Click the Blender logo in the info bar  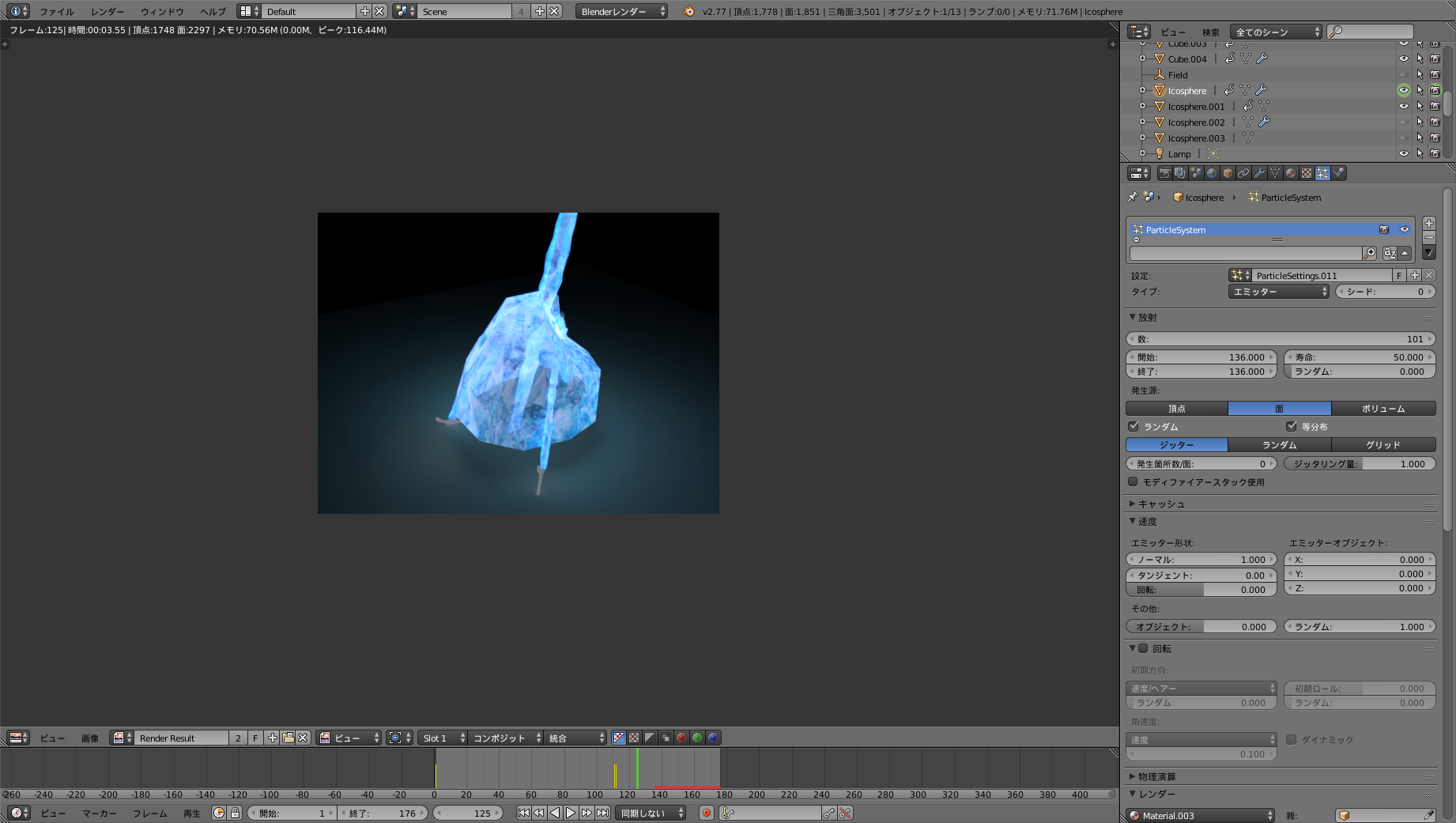[688, 11]
